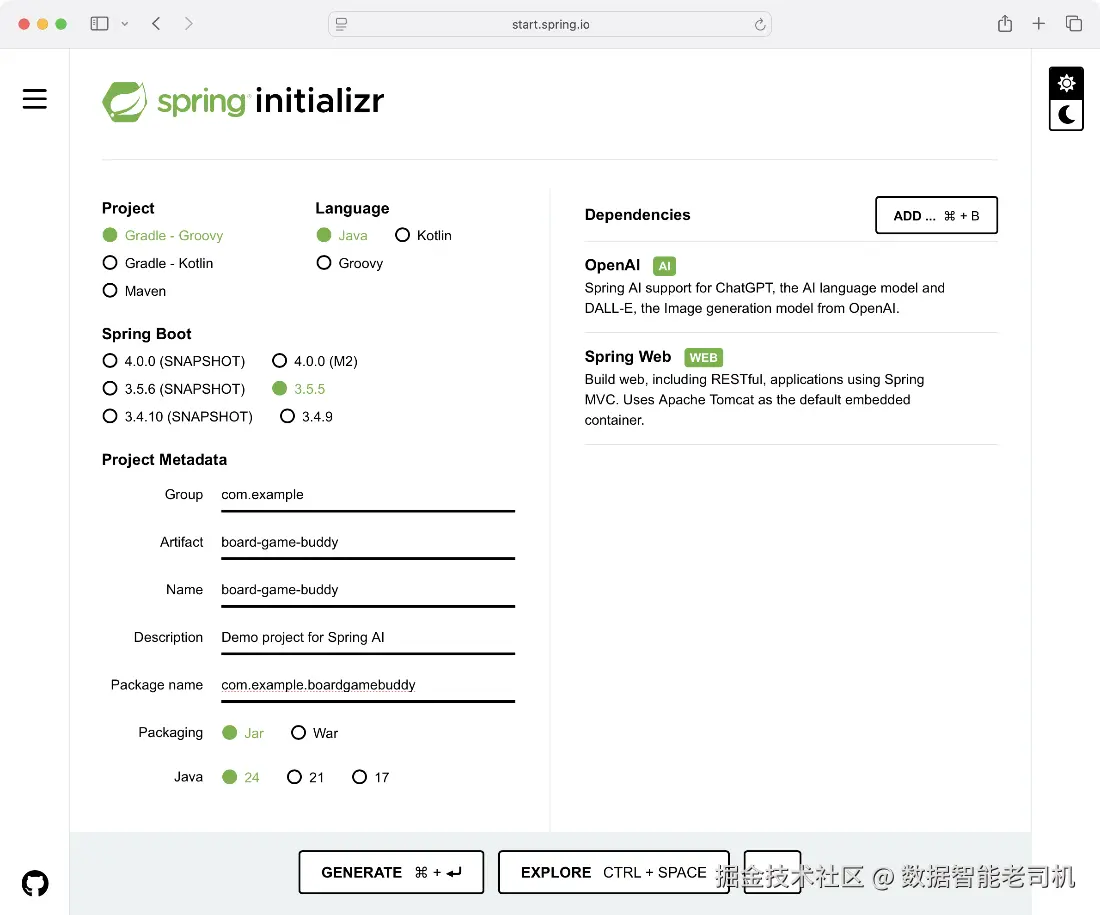Screen dimensions: 1100x915
Task: Select Gradle - Groovy project type
Action: (163, 235)
